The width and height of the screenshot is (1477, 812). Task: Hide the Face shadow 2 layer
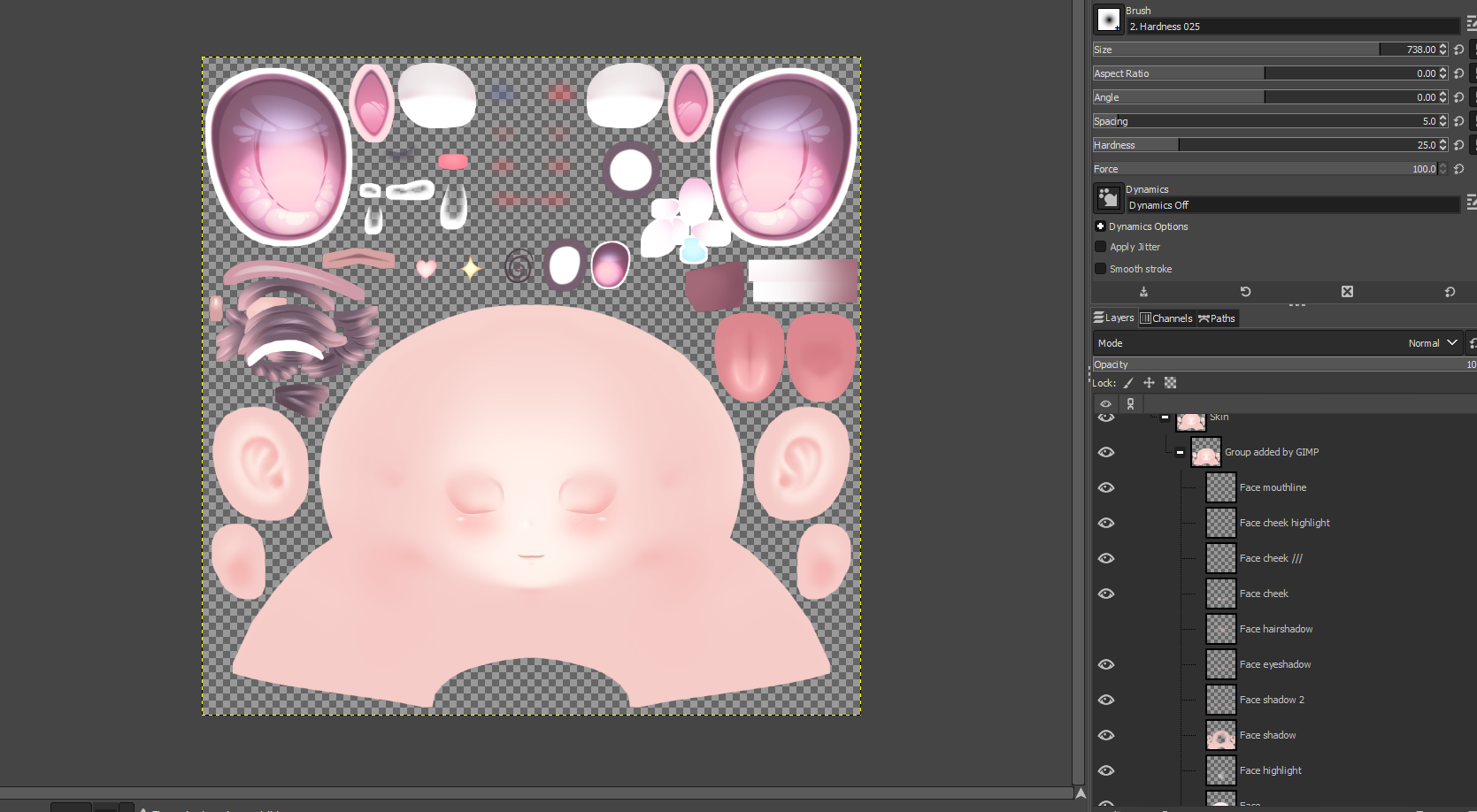[1106, 700]
